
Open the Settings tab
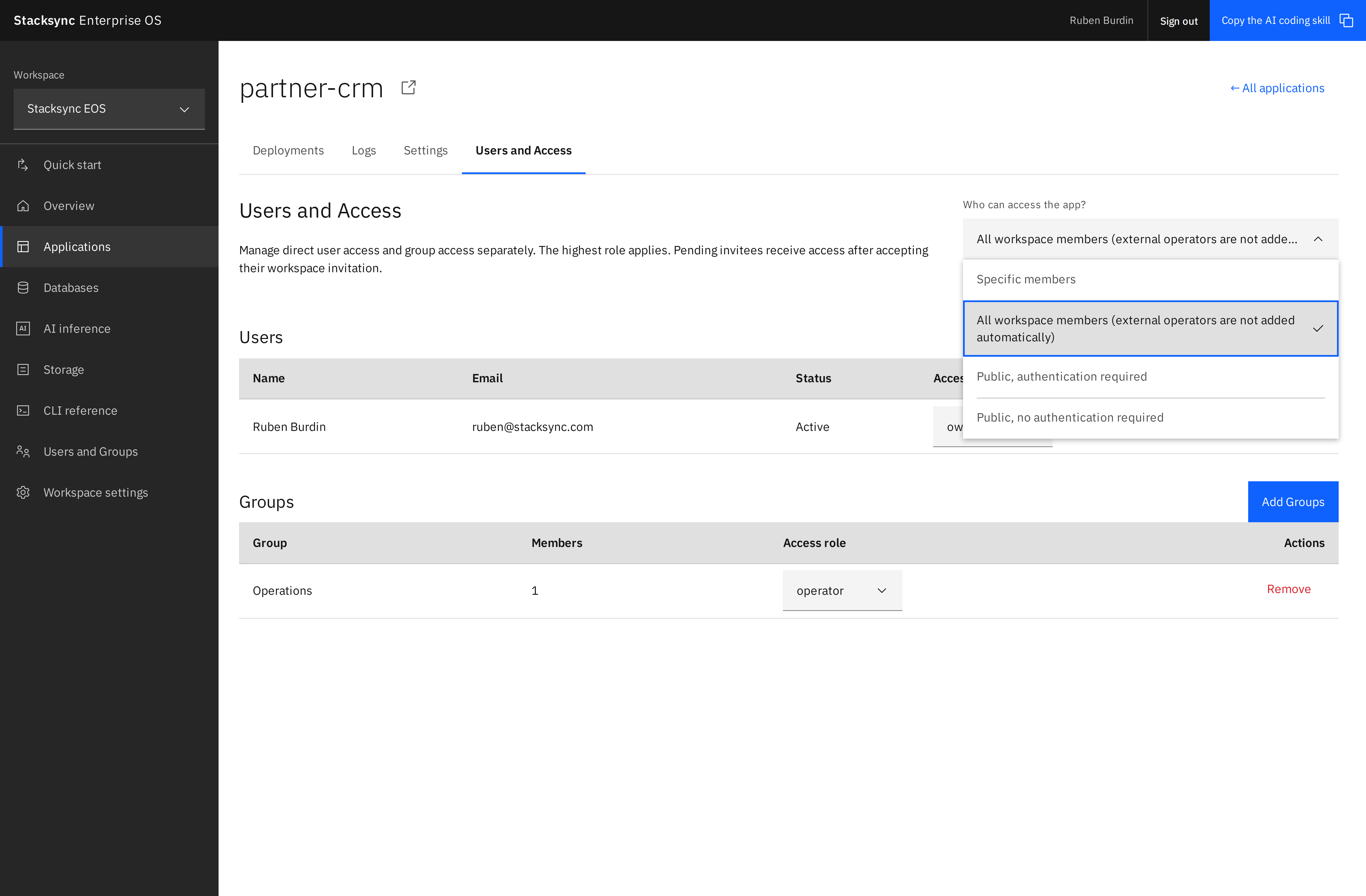point(425,151)
